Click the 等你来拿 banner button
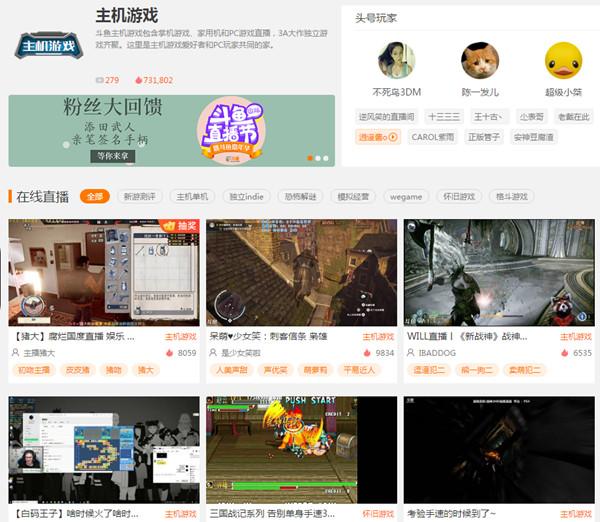The height and width of the screenshot is (522, 600). pyautogui.click(x=112, y=156)
